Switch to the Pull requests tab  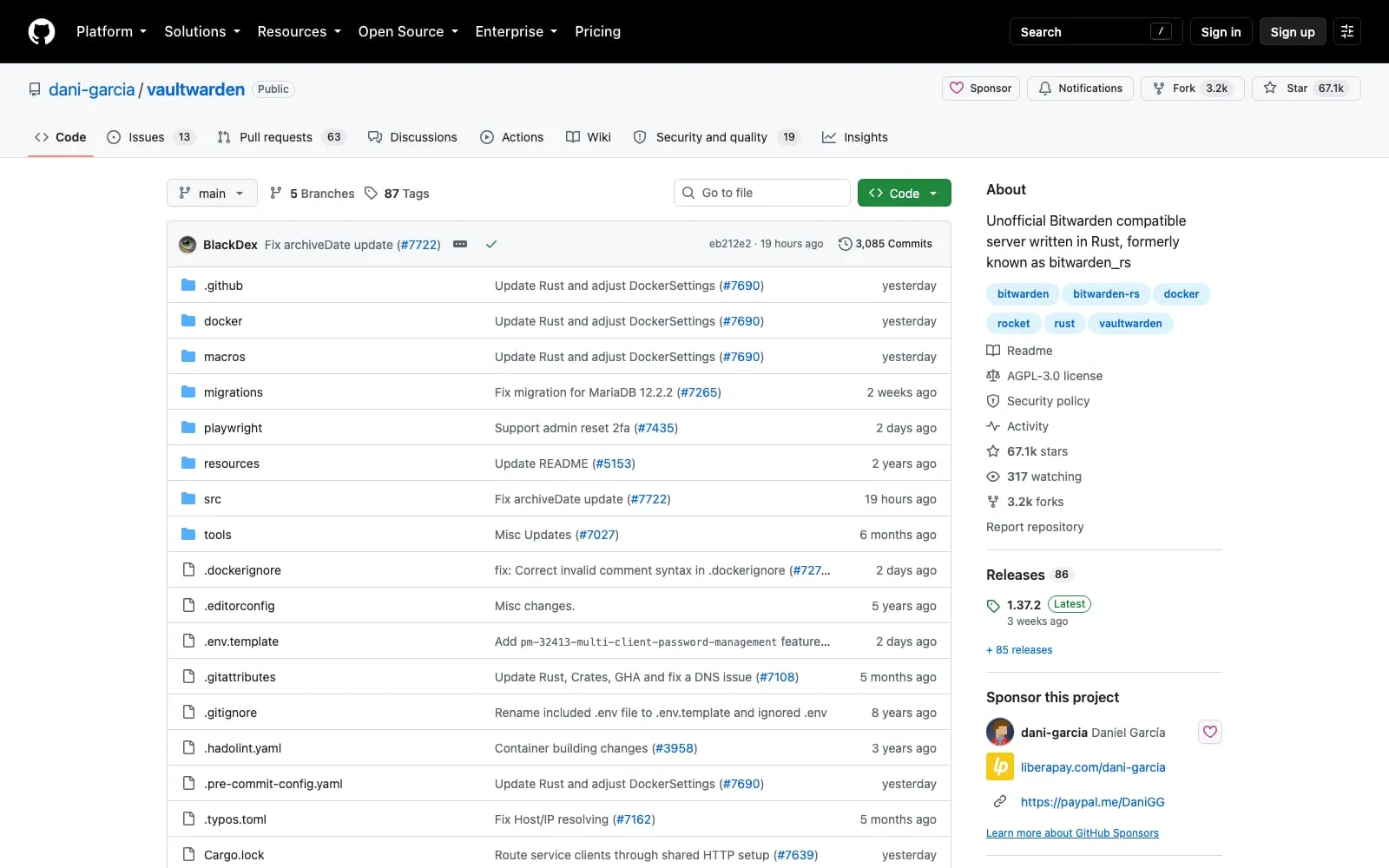[281, 137]
